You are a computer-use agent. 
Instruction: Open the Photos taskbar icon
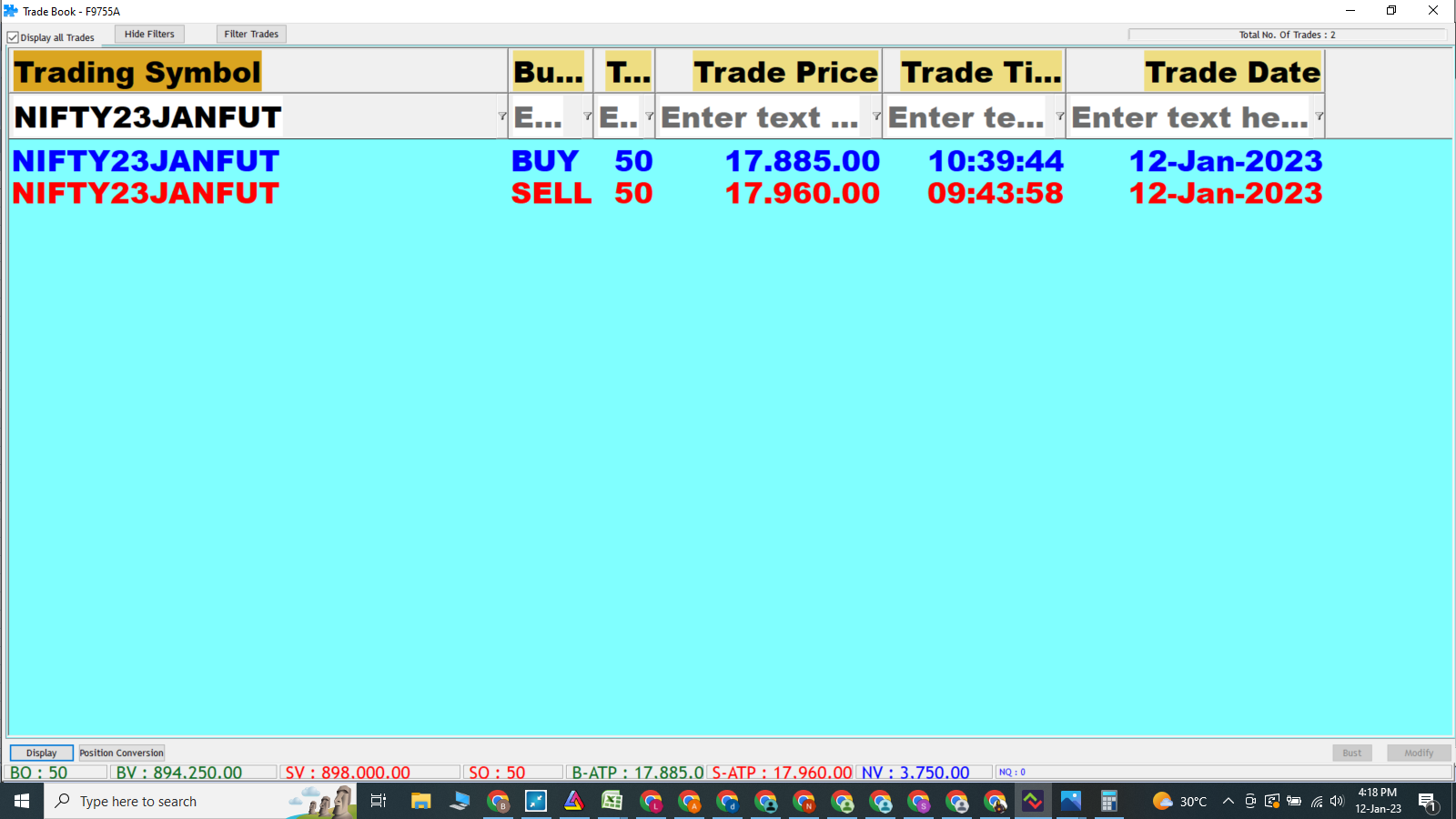point(1071,801)
